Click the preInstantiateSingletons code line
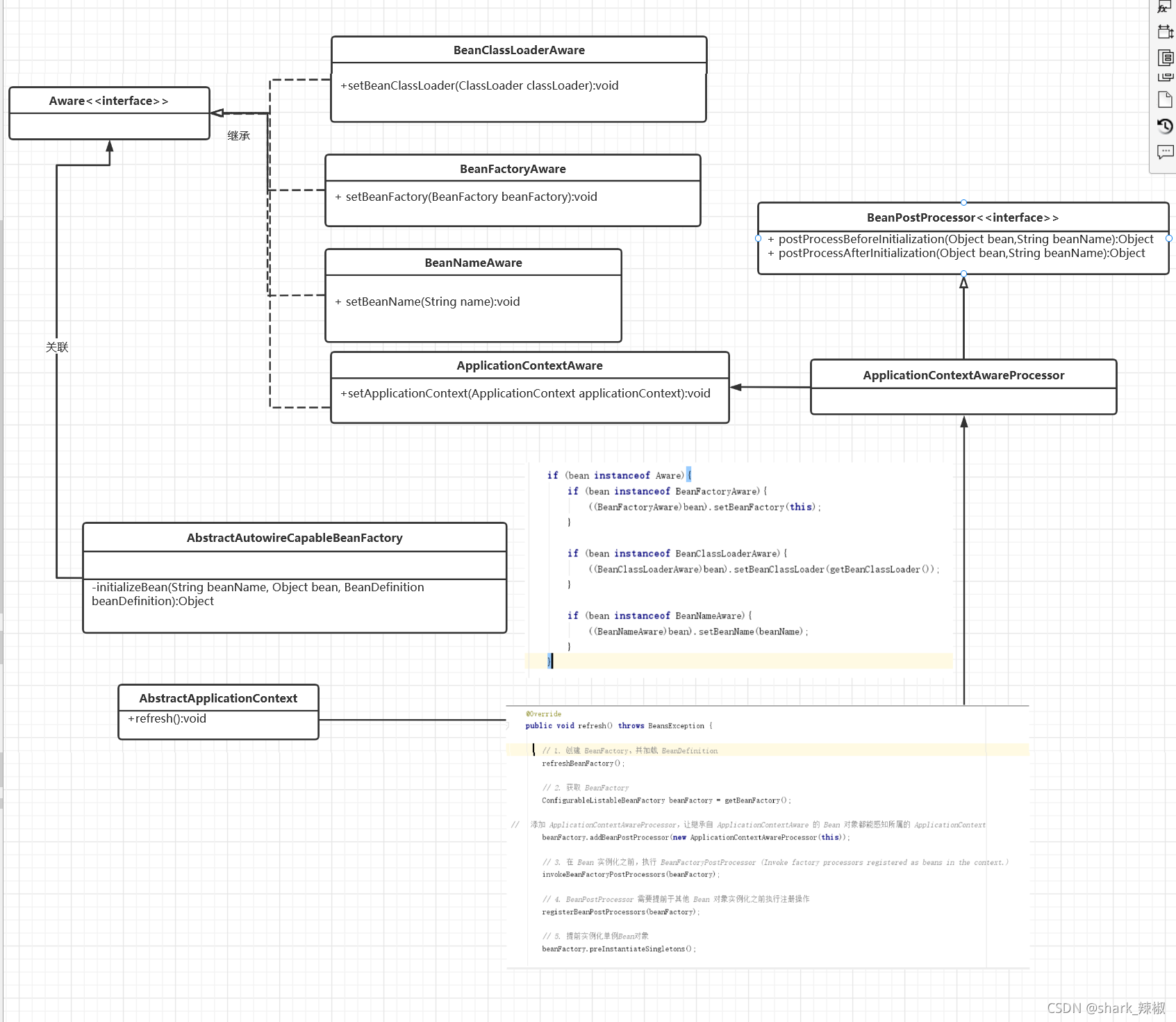The image size is (1176, 1022). (x=619, y=949)
